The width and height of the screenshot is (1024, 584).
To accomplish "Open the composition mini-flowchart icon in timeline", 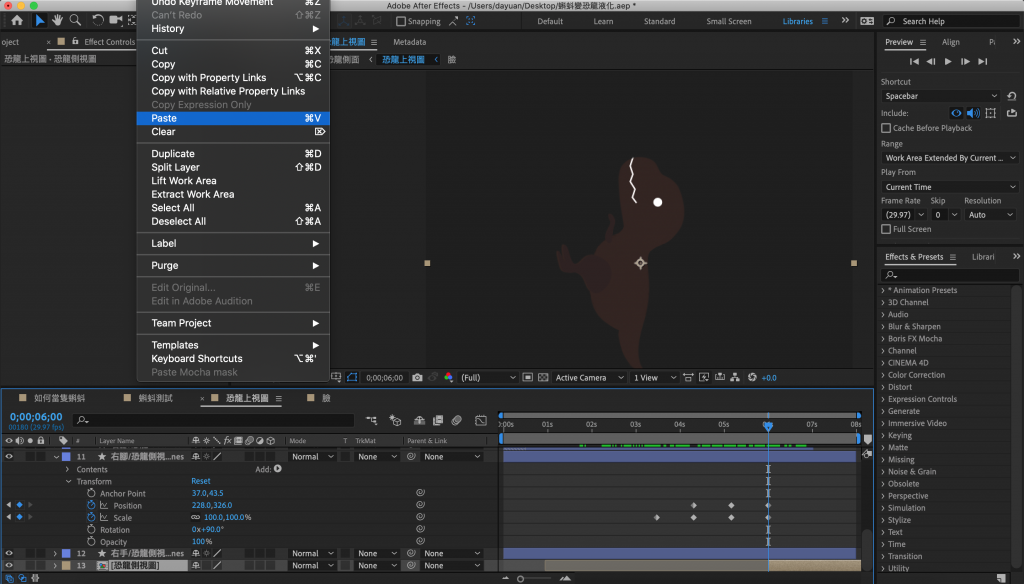I will click(x=372, y=421).
